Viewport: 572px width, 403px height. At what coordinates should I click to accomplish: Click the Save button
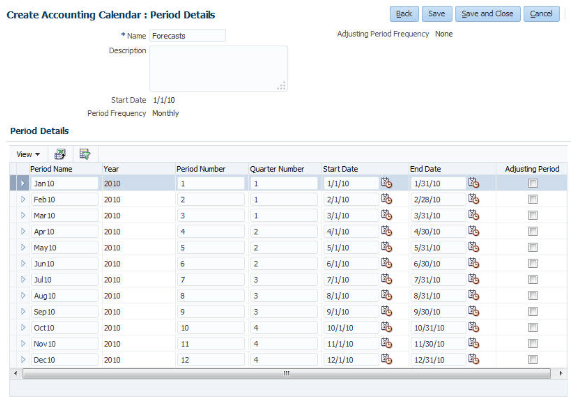[437, 14]
